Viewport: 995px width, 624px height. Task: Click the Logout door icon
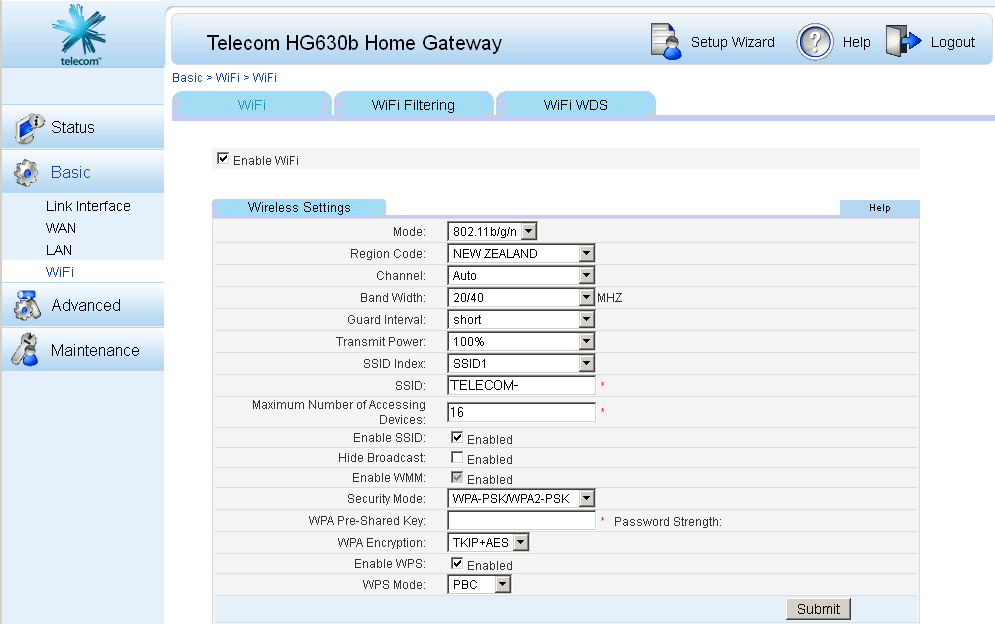pos(903,41)
